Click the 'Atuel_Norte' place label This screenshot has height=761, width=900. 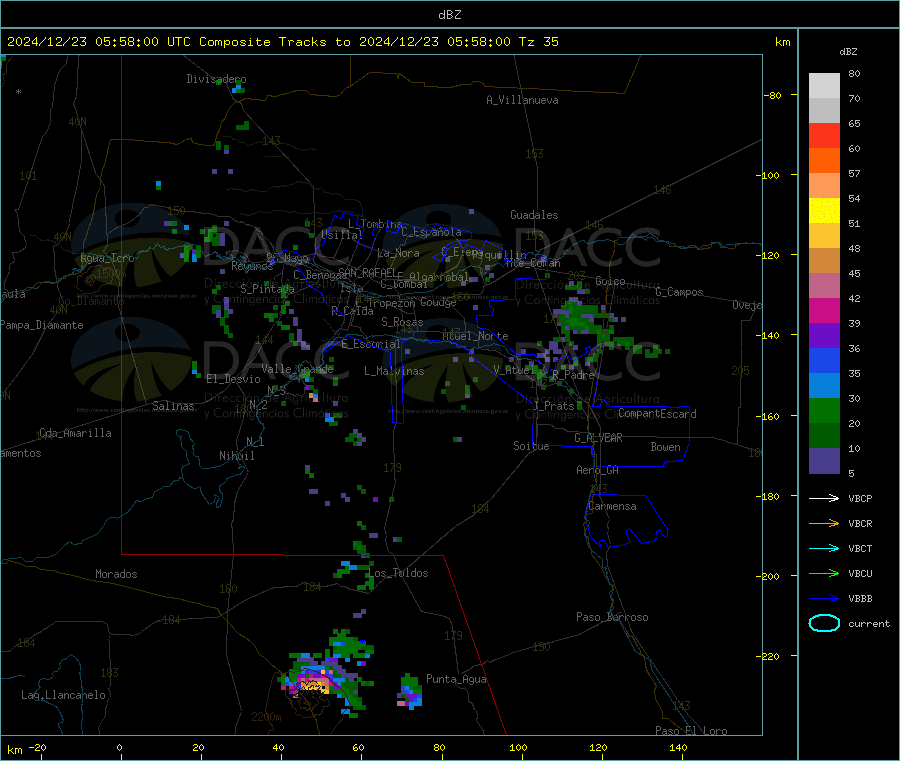coord(475,336)
